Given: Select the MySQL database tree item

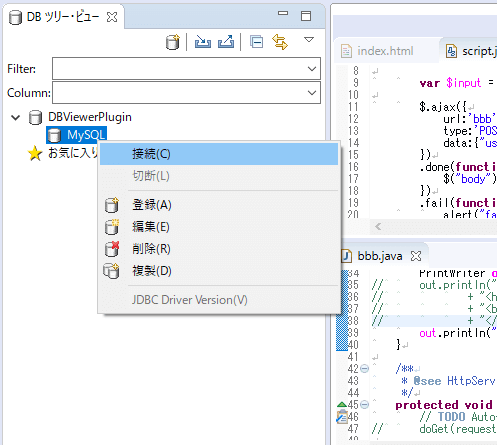Looking at the screenshot, I should pos(77,135).
